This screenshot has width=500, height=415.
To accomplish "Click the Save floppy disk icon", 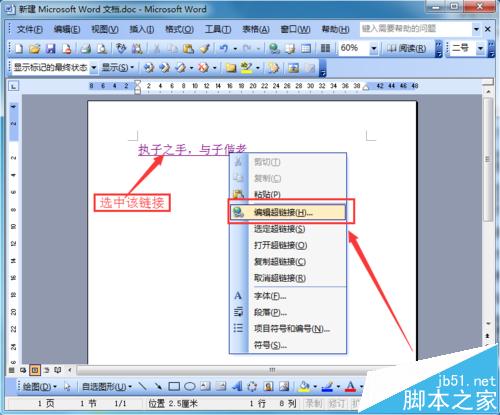I will click(51, 49).
